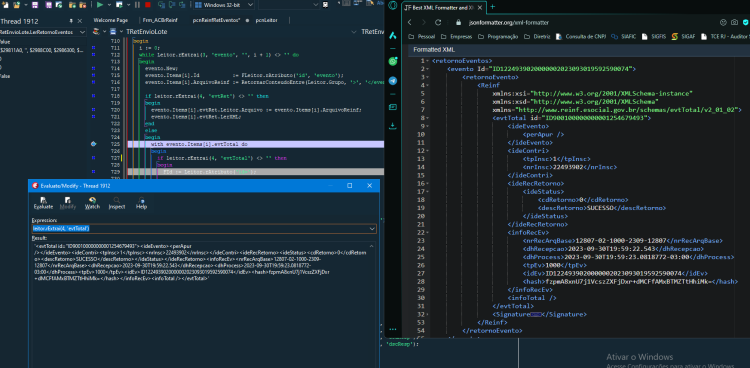Click the collapsed Signature ellipsis at XML line 32

535,314
